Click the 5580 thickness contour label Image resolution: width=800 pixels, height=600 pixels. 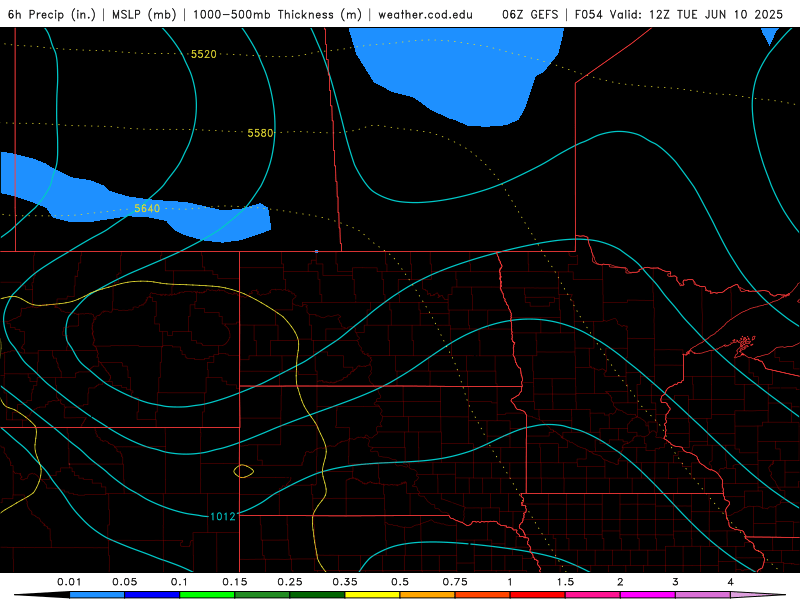click(260, 133)
